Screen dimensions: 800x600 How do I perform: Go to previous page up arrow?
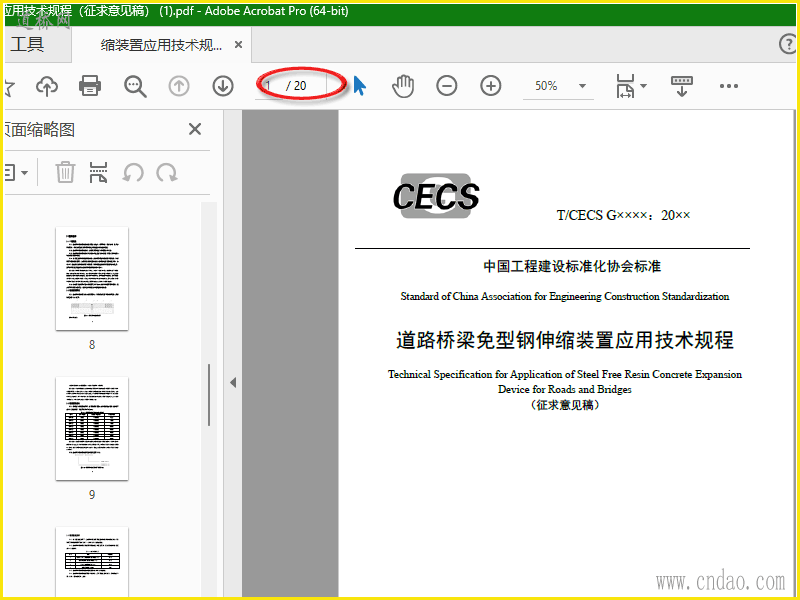click(179, 86)
